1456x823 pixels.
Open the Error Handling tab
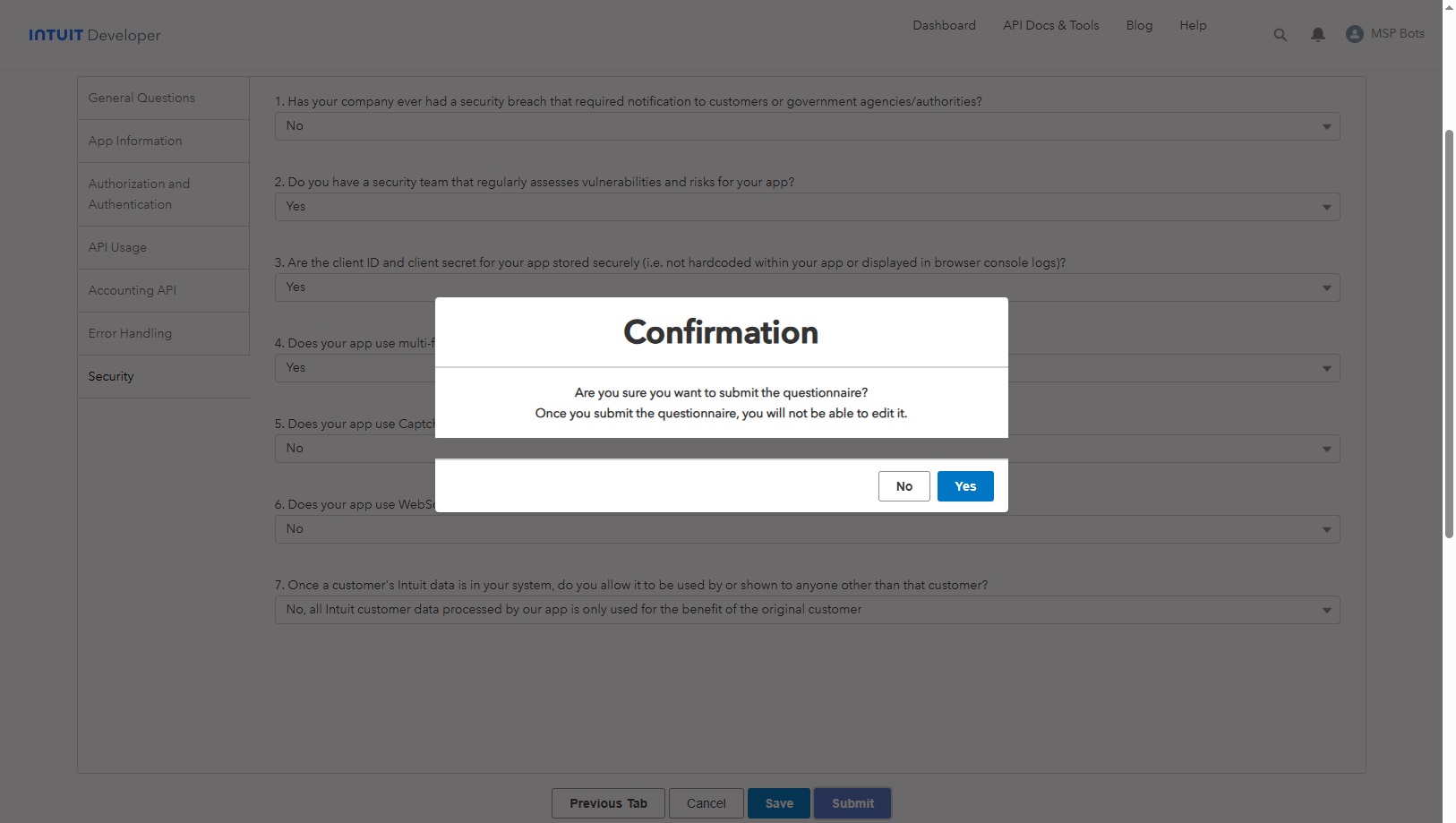130,333
